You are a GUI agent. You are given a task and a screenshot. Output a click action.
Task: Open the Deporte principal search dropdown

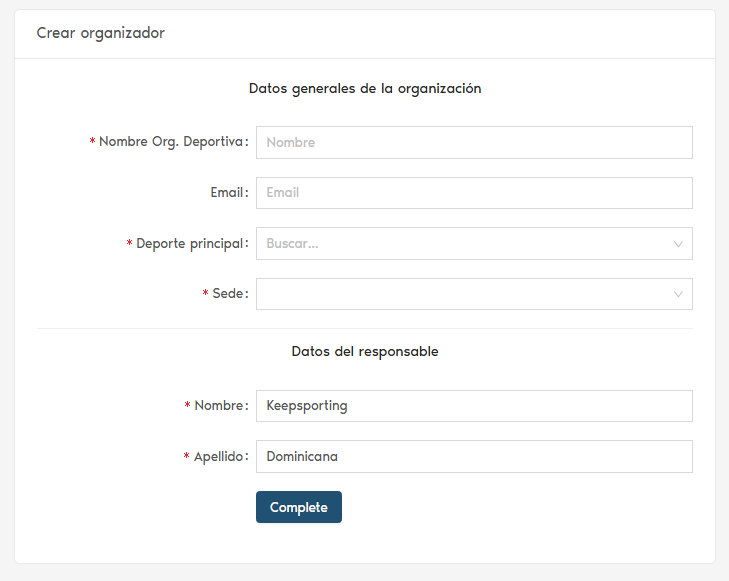coord(460,243)
